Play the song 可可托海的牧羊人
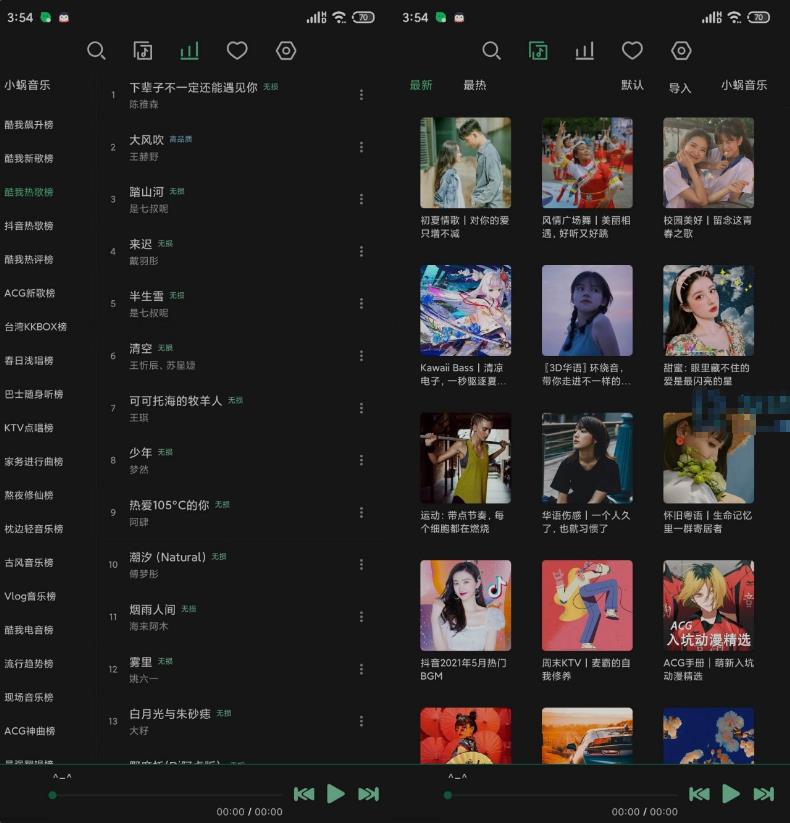 pyautogui.click(x=176, y=401)
